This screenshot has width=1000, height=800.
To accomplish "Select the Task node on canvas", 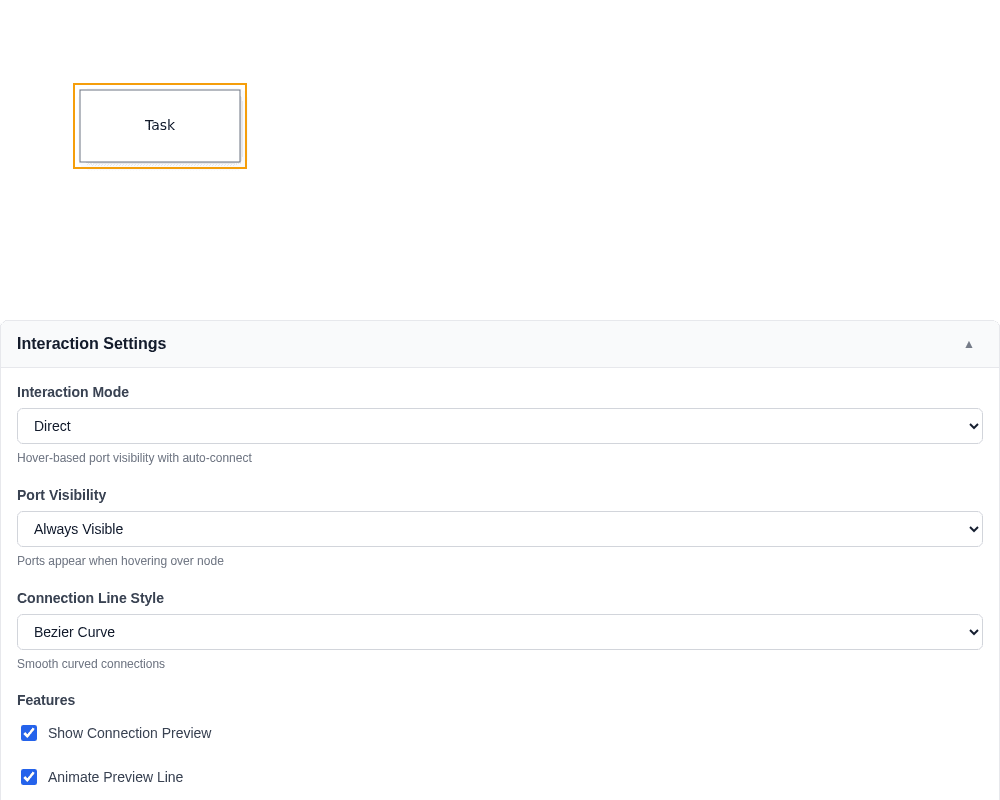I will [x=160, y=126].
